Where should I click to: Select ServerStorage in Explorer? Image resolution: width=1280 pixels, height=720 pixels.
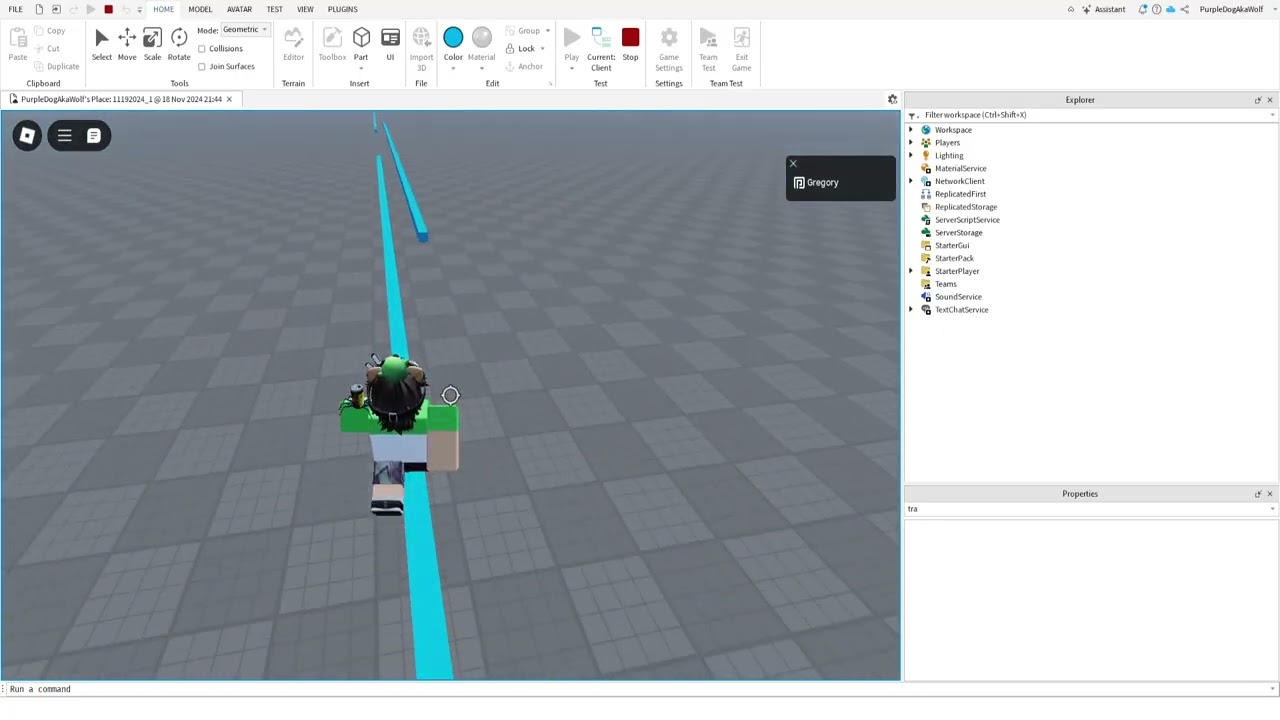click(958, 233)
